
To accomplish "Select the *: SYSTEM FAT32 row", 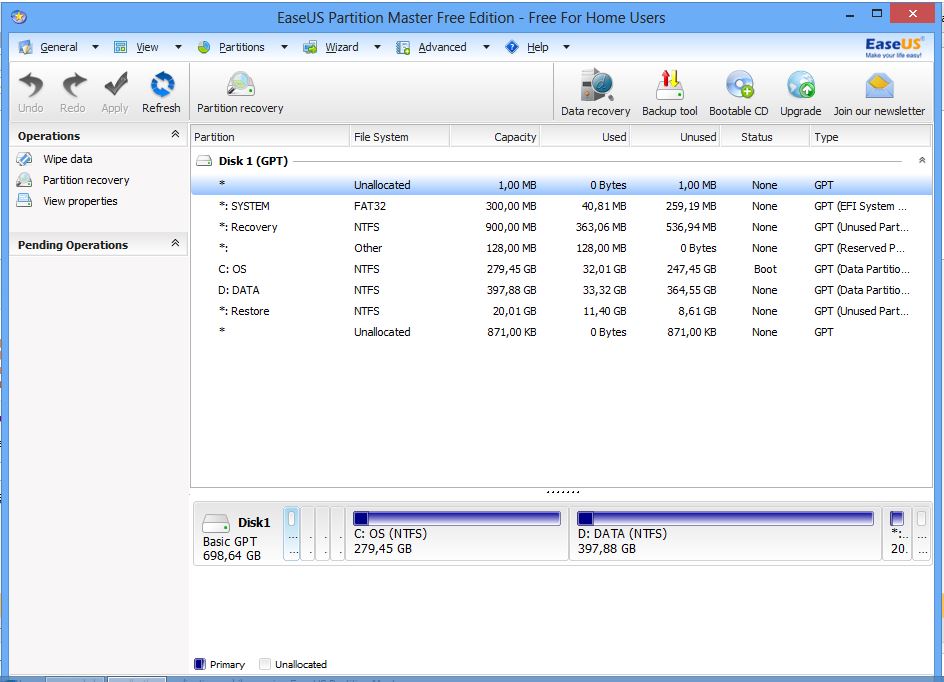I will point(561,206).
